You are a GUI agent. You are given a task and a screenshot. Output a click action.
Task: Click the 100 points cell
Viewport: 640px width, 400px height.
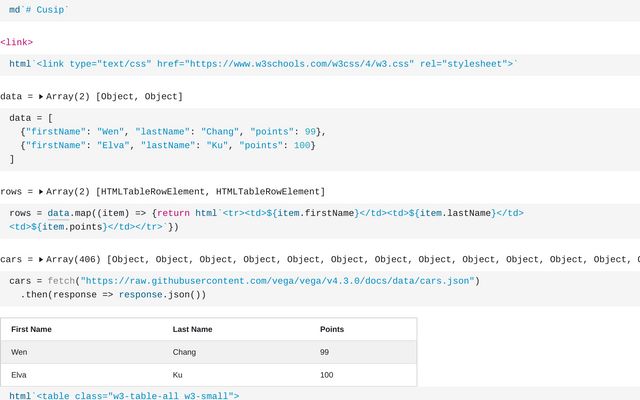pos(327,375)
